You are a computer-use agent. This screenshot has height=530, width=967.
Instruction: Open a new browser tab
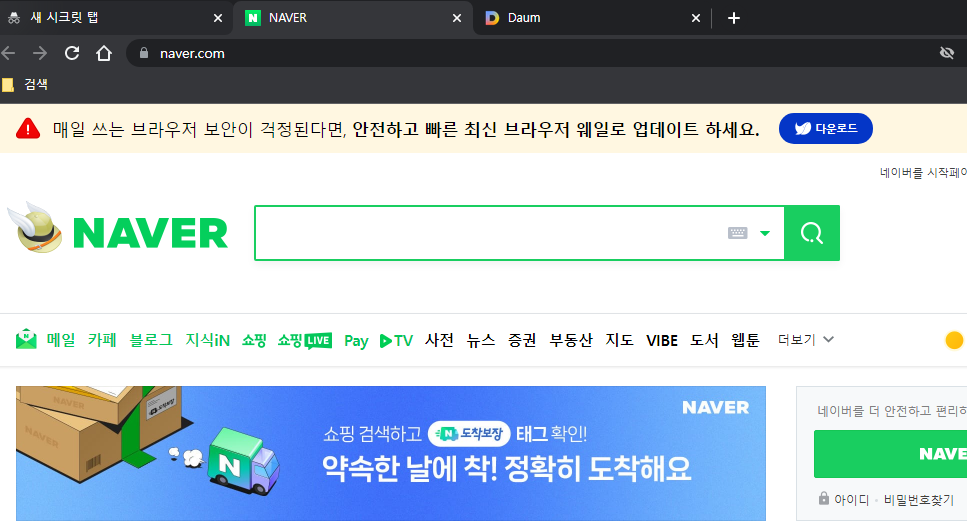point(733,18)
